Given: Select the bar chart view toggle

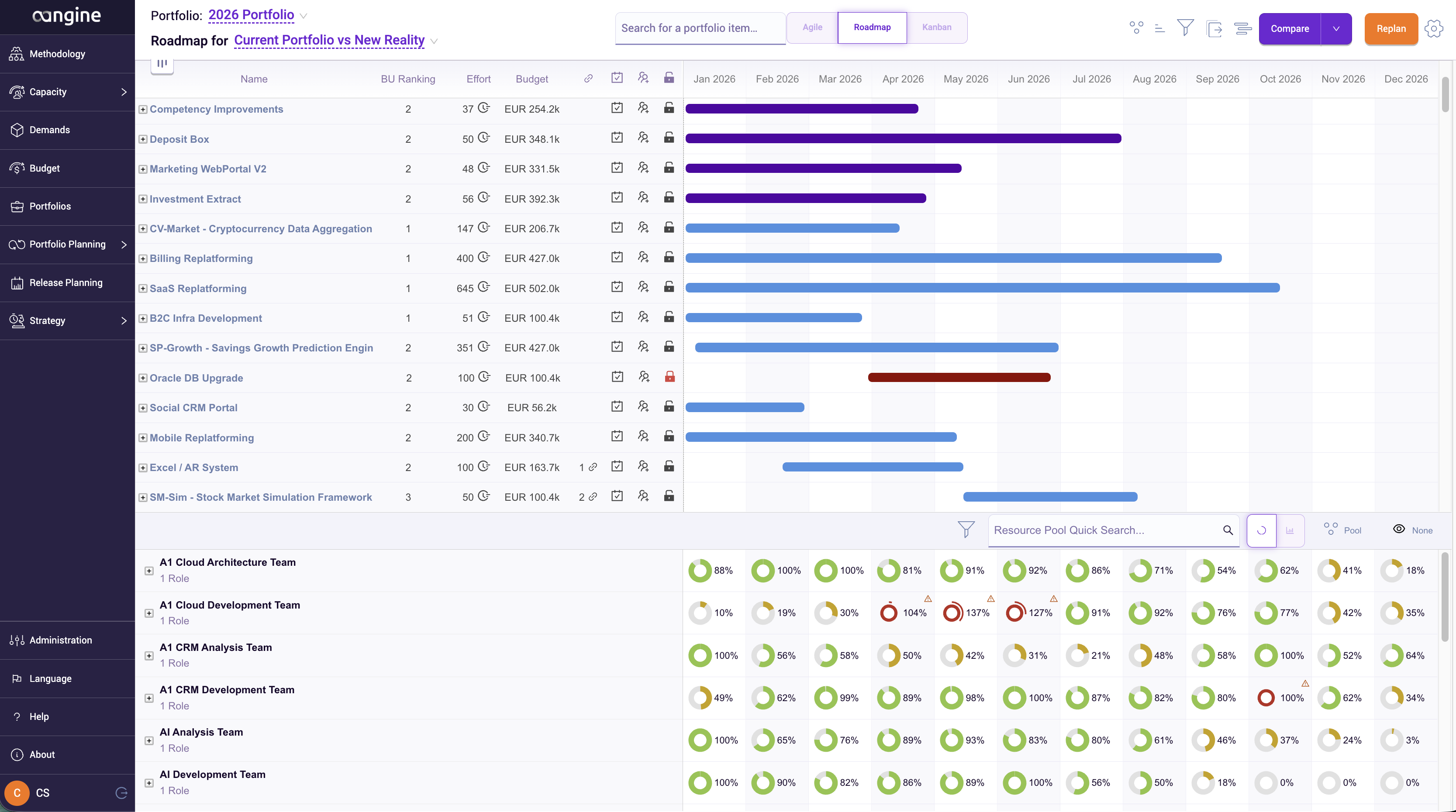Looking at the screenshot, I should click(x=1290, y=530).
